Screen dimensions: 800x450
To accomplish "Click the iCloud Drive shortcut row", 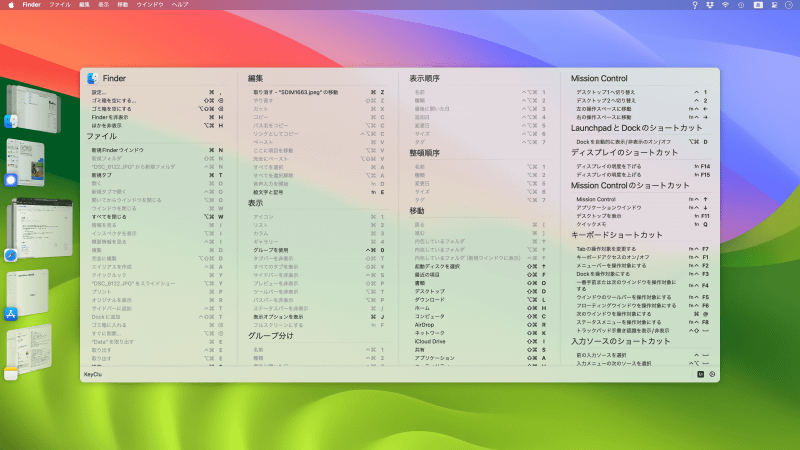I will point(480,341).
